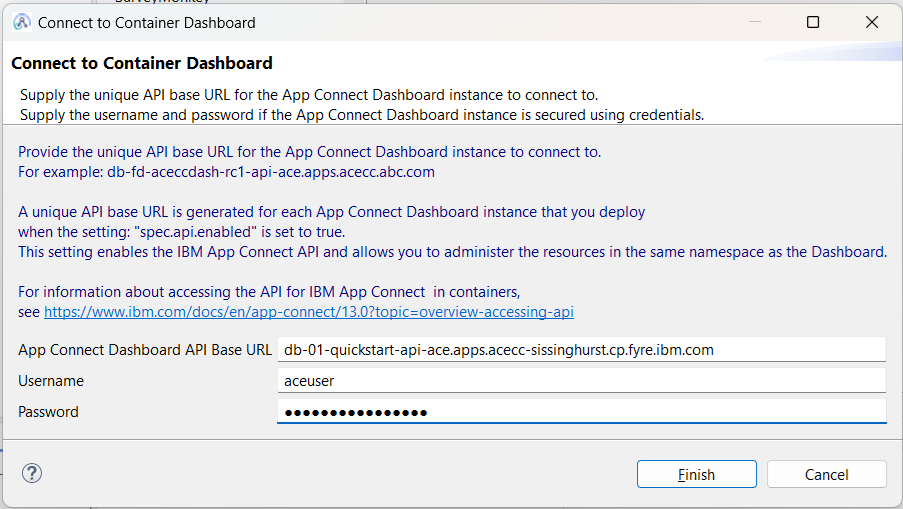The width and height of the screenshot is (903, 509).
Task: Place cursor in the masked Password field
Action: click(x=582, y=412)
